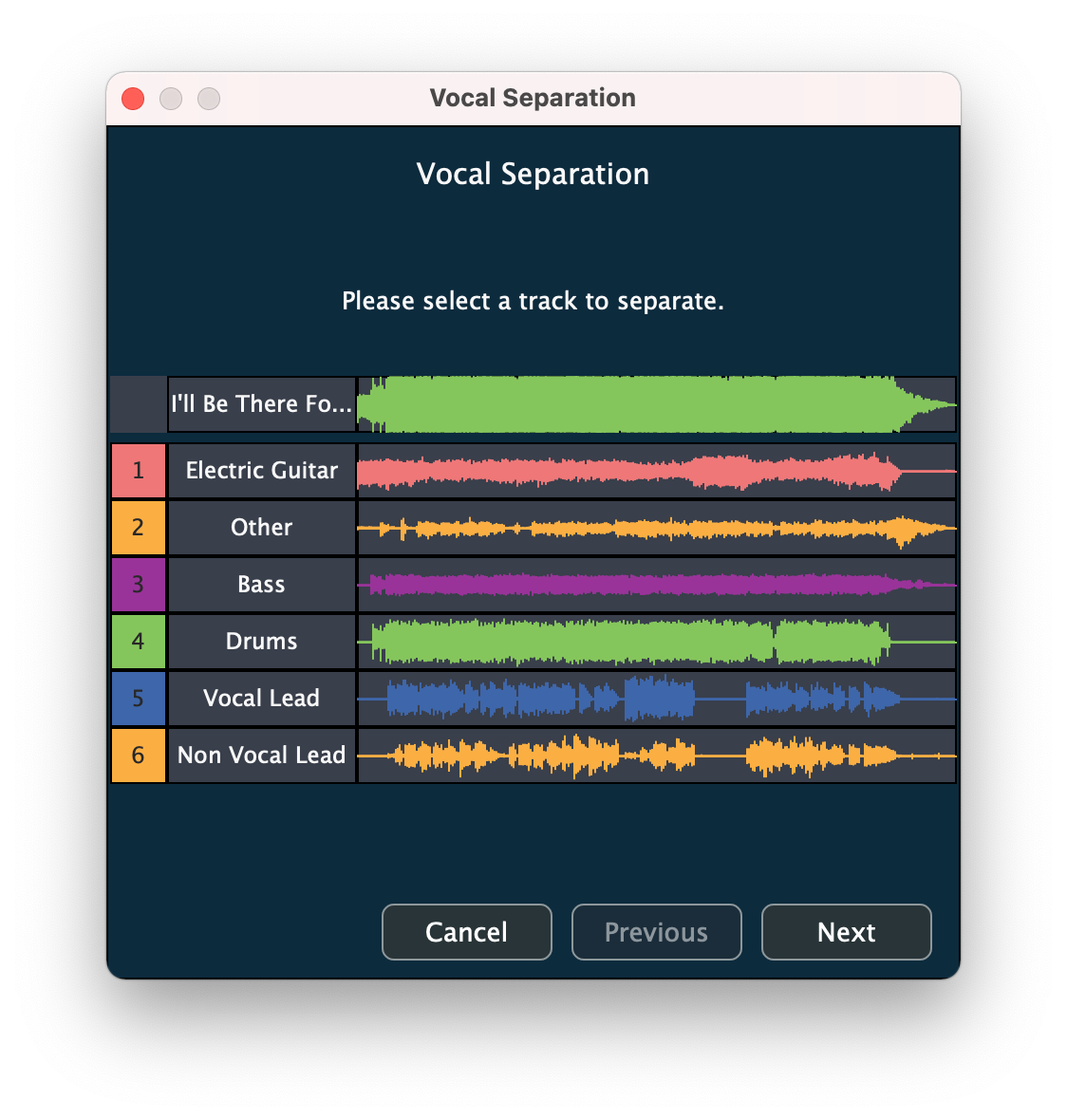The image size is (1067, 1120).
Task: Click the orange number 2 swatch
Action: (139, 528)
